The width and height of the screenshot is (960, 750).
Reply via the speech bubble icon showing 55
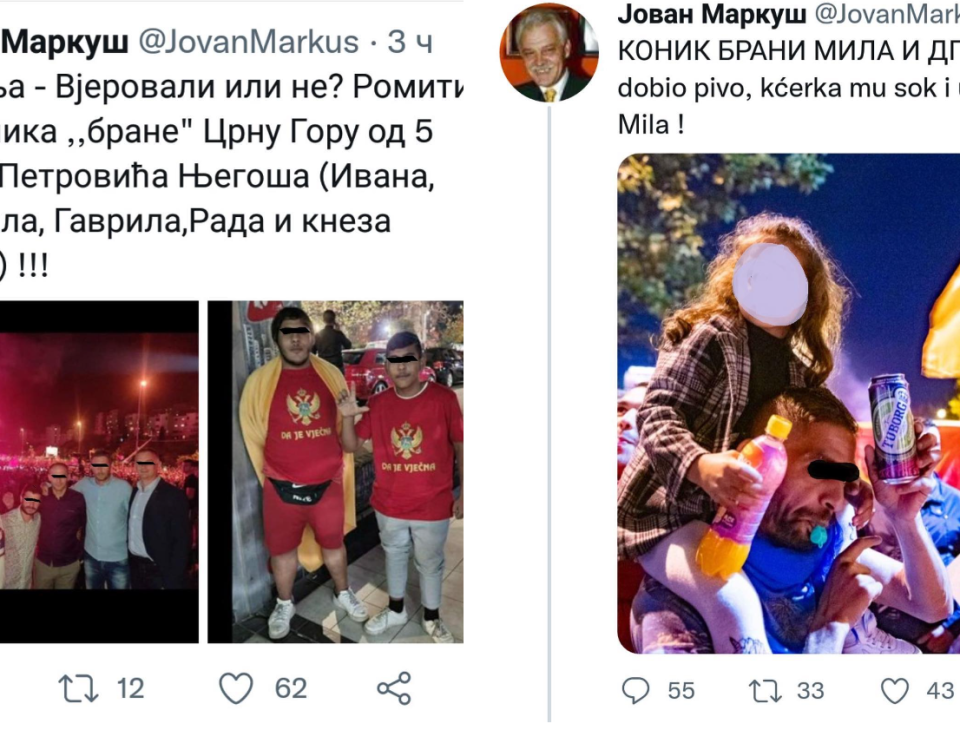636,691
